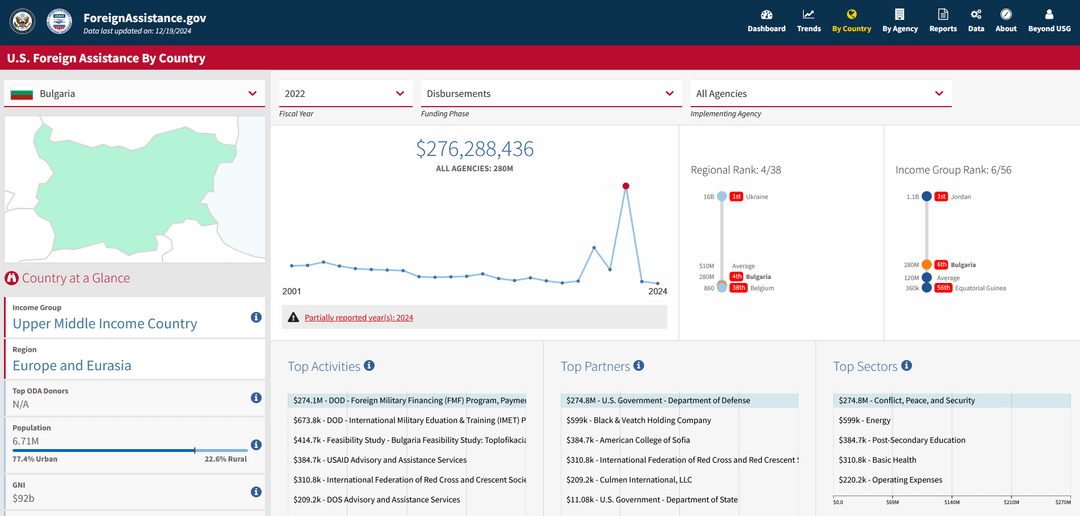Open the Disbursements Funding Phase dropdown

tap(550, 94)
